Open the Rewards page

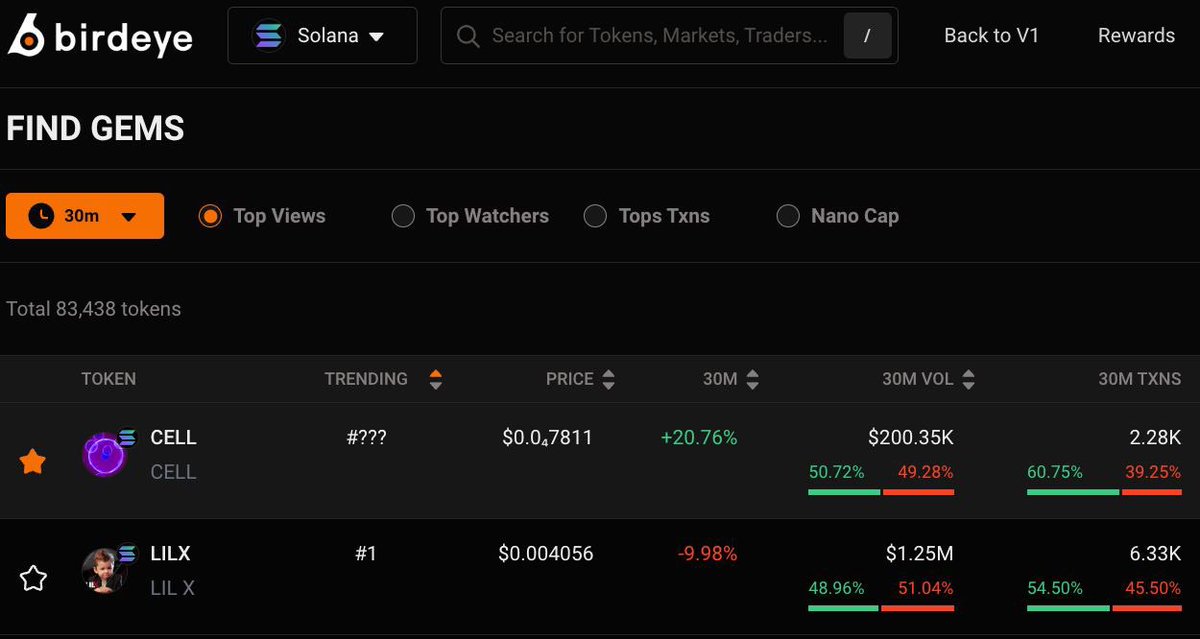pyautogui.click(x=1136, y=36)
